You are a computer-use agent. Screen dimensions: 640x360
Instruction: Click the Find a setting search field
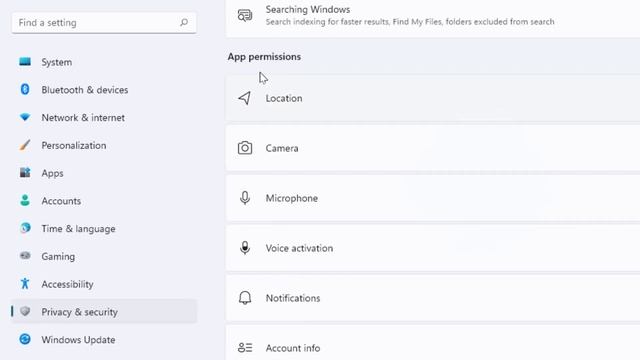tap(104, 22)
